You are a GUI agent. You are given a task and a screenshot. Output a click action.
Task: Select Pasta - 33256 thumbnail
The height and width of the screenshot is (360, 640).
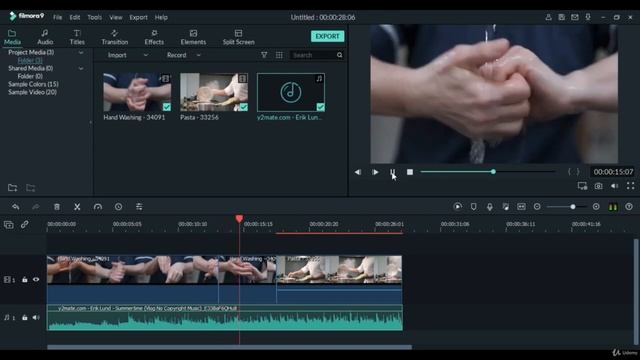click(x=214, y=92)
